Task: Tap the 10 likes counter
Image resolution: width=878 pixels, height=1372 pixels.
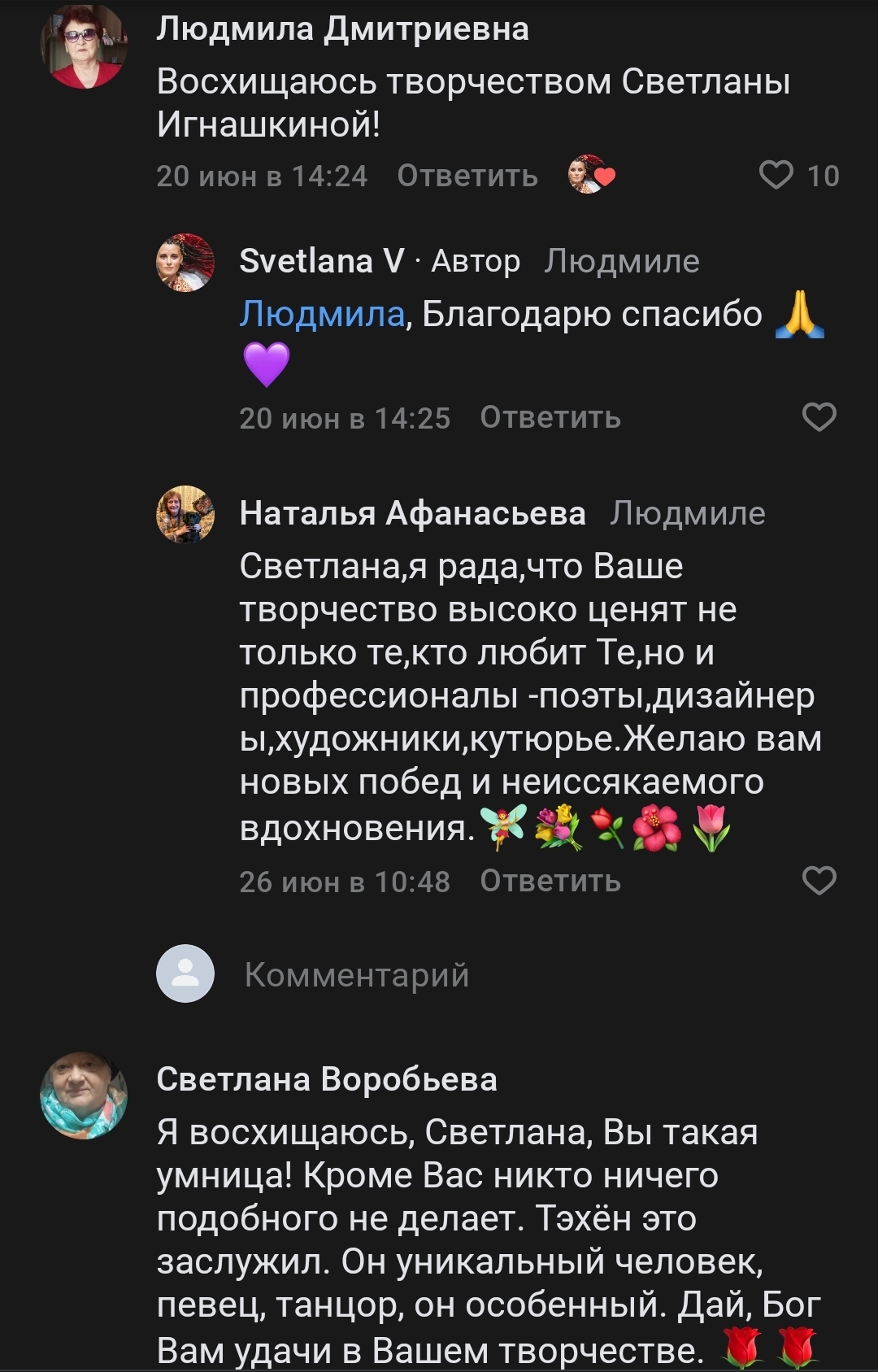Action: 823,176
